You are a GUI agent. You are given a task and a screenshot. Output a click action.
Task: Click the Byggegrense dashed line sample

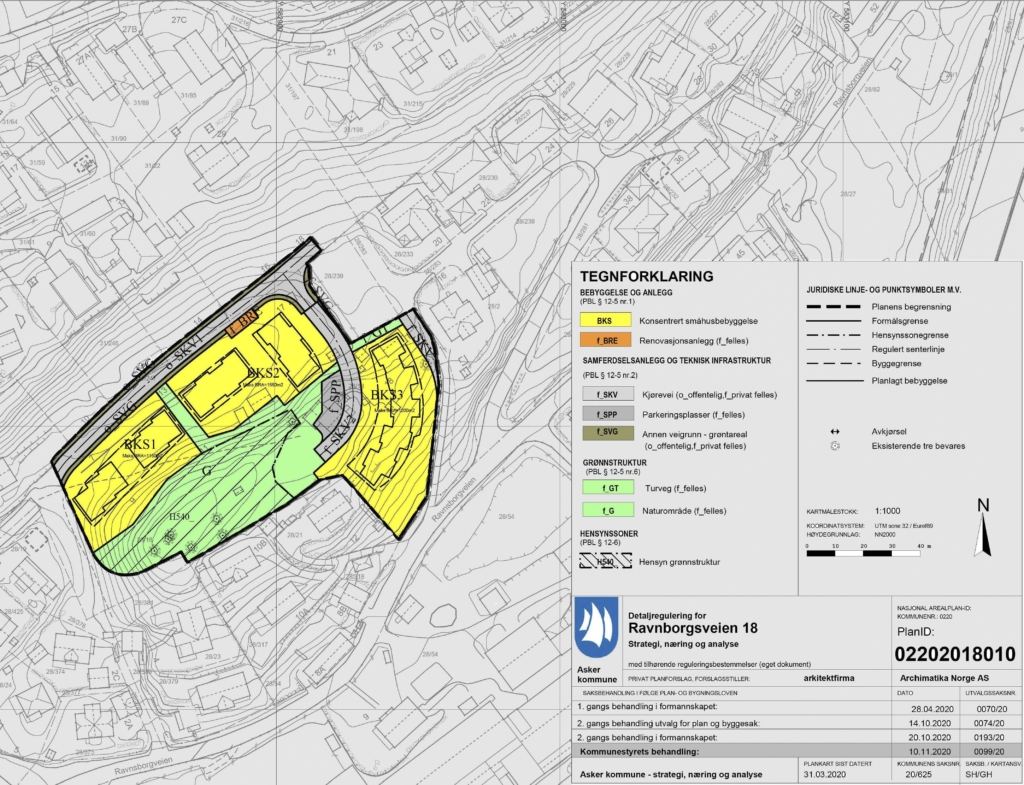click(x=834, y=365)
